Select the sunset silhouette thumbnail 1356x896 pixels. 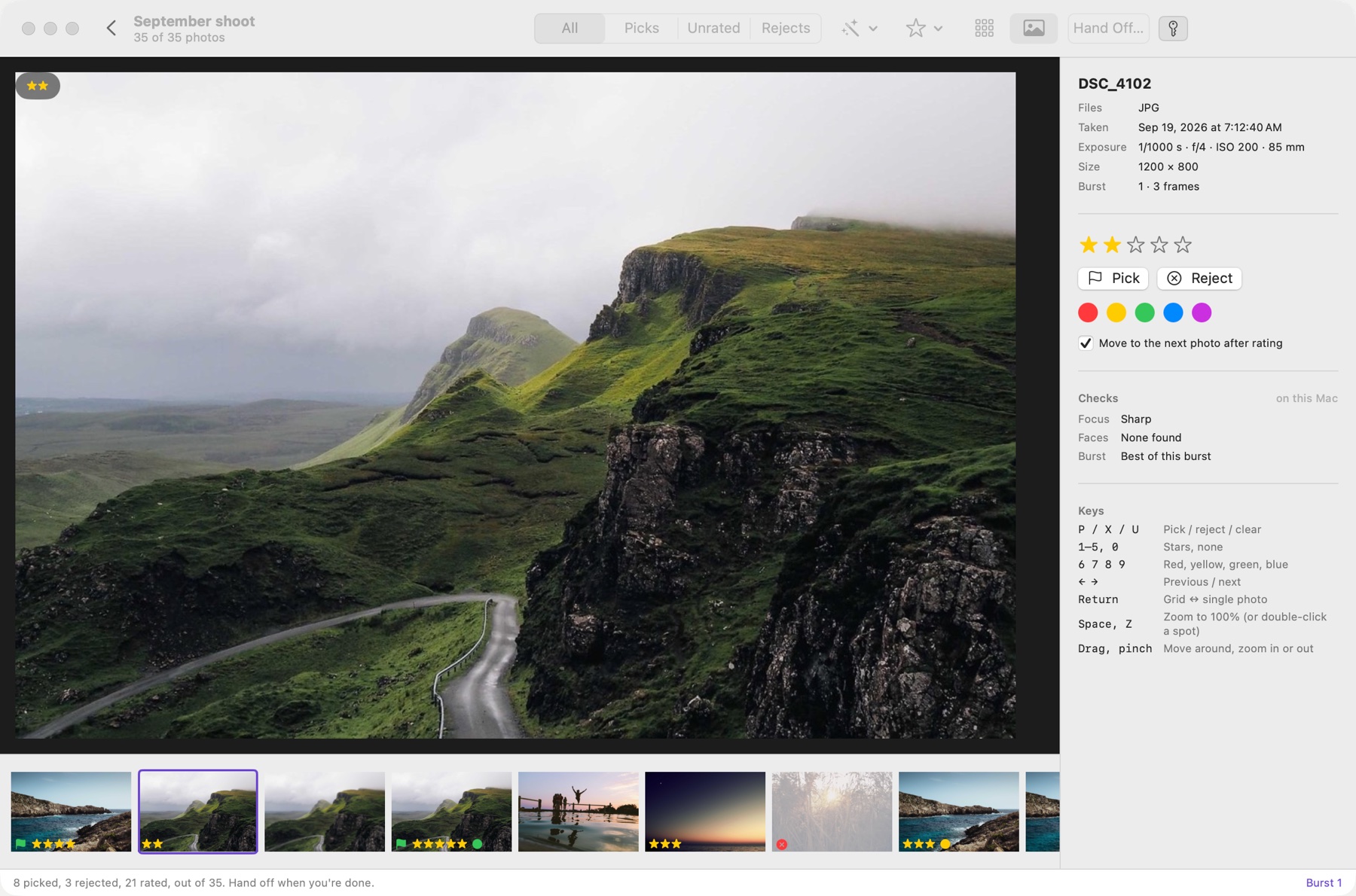point(579,812)
